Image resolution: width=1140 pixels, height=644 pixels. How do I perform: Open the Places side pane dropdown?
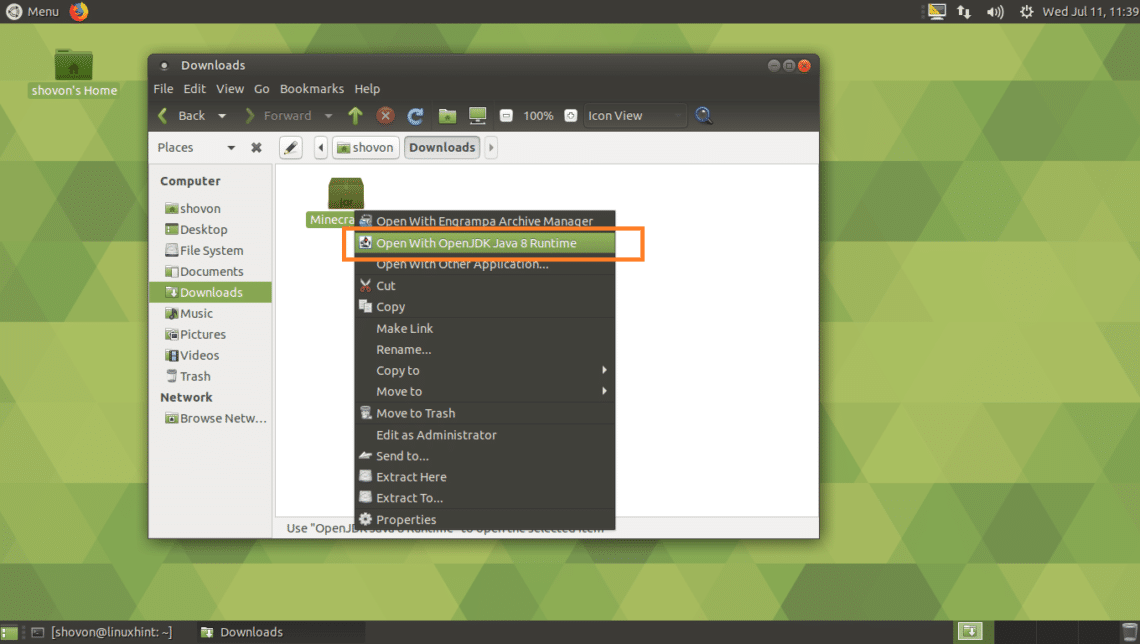coord(231,148)
